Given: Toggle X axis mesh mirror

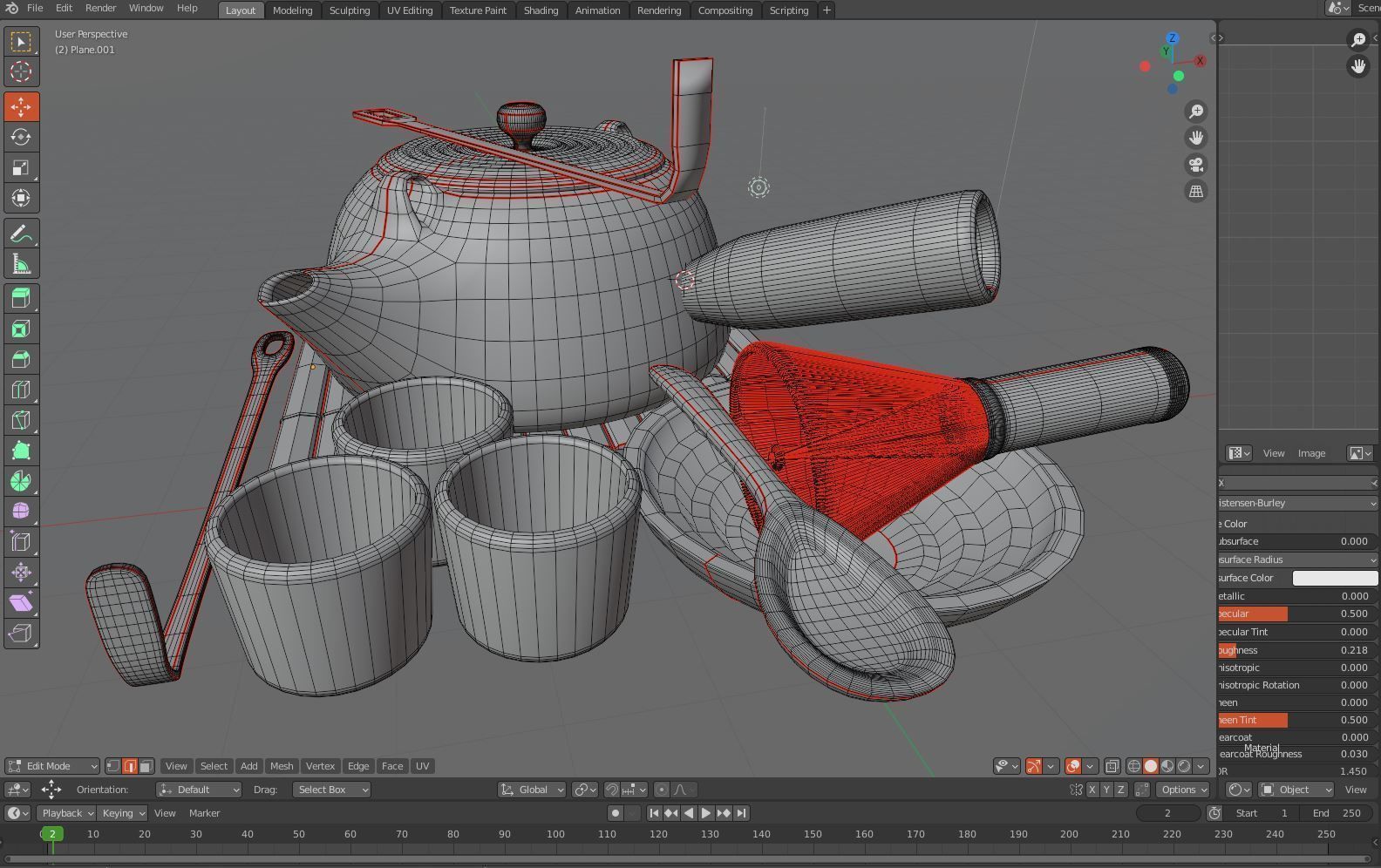Looking at the screenshot, I should pyautogui.click(x=1092, y=790).
